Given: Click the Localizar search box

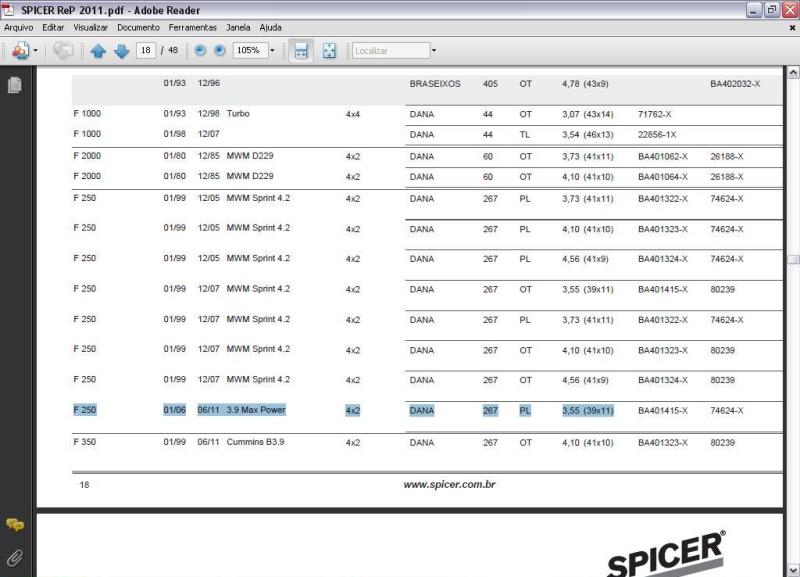Looking at the screenshot, I should (x=391, y=51).
